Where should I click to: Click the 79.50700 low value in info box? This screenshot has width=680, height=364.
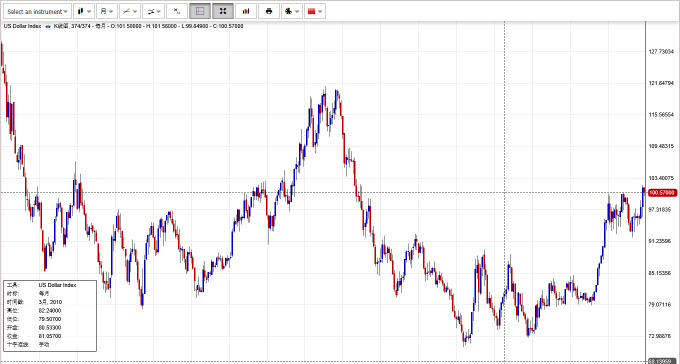[50, 319]
